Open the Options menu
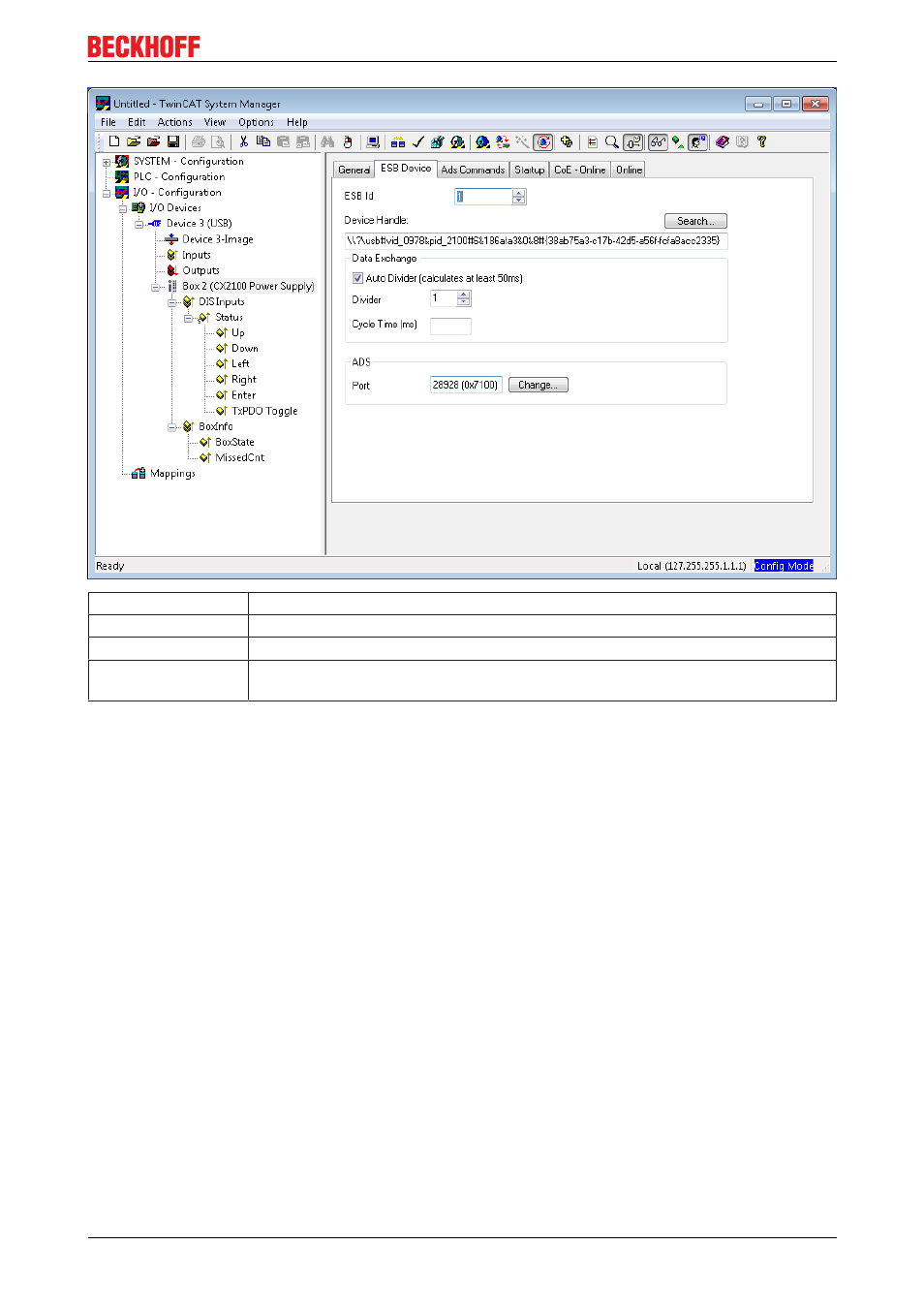Image resolution: width=924 pixels, height=1308 pixels. [x=257, y=123]
